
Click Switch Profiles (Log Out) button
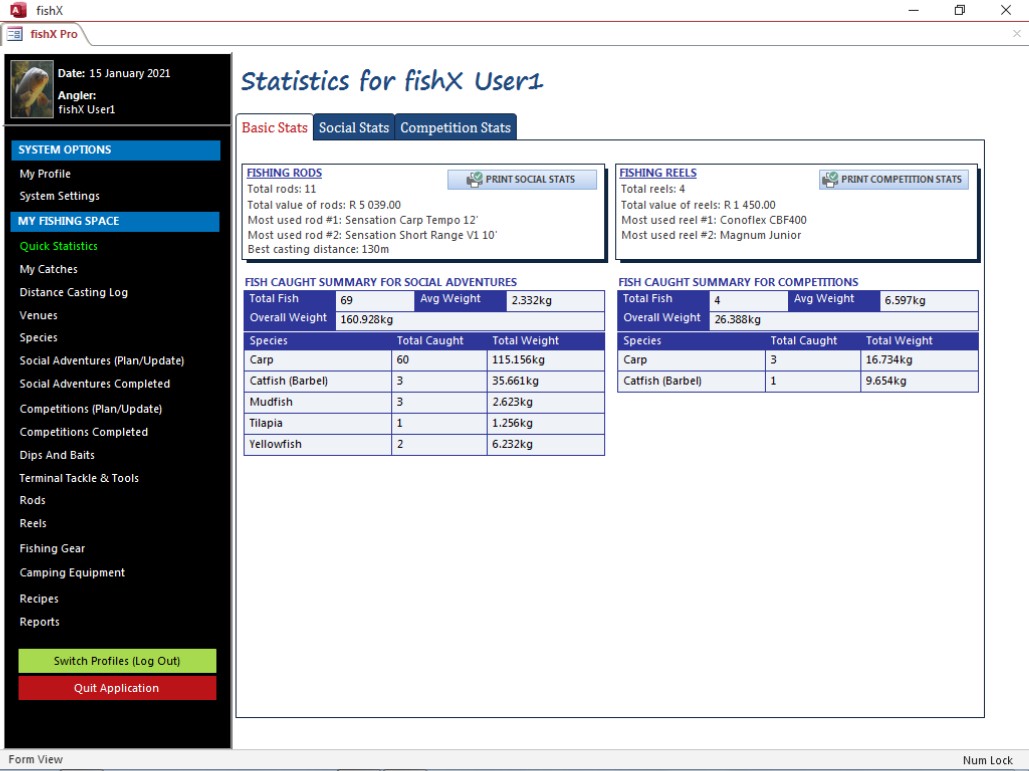coord(117,661)
